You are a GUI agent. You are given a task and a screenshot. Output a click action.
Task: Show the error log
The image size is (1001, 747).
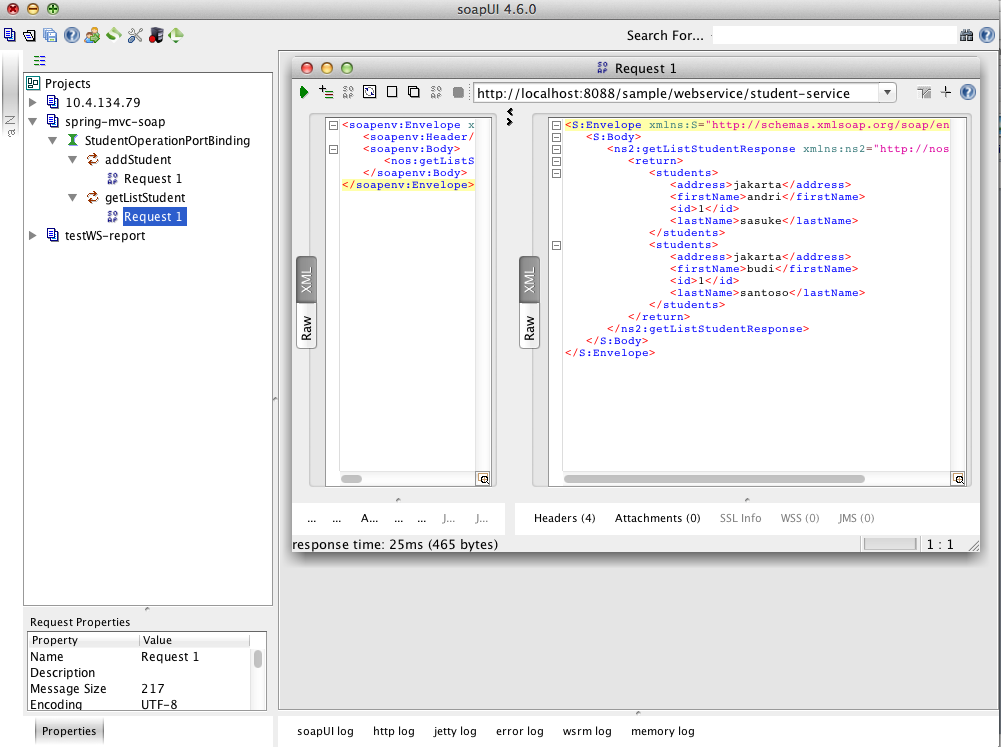[x=520, y=731]
